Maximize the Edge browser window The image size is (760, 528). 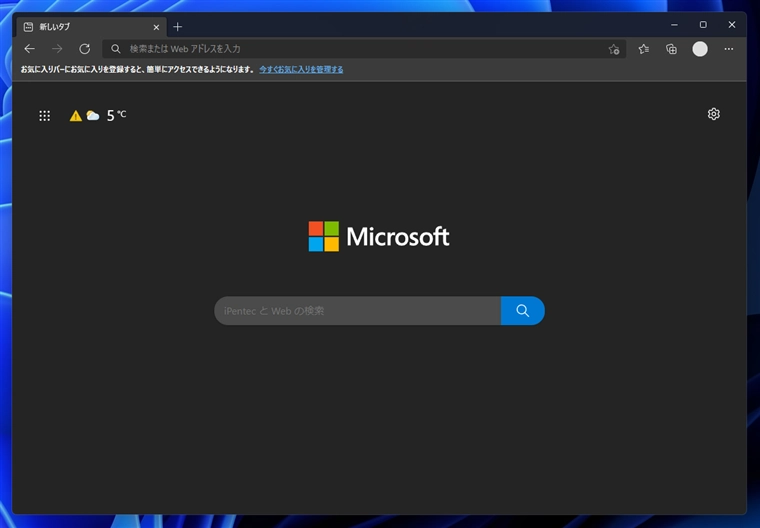coord(703,25)
